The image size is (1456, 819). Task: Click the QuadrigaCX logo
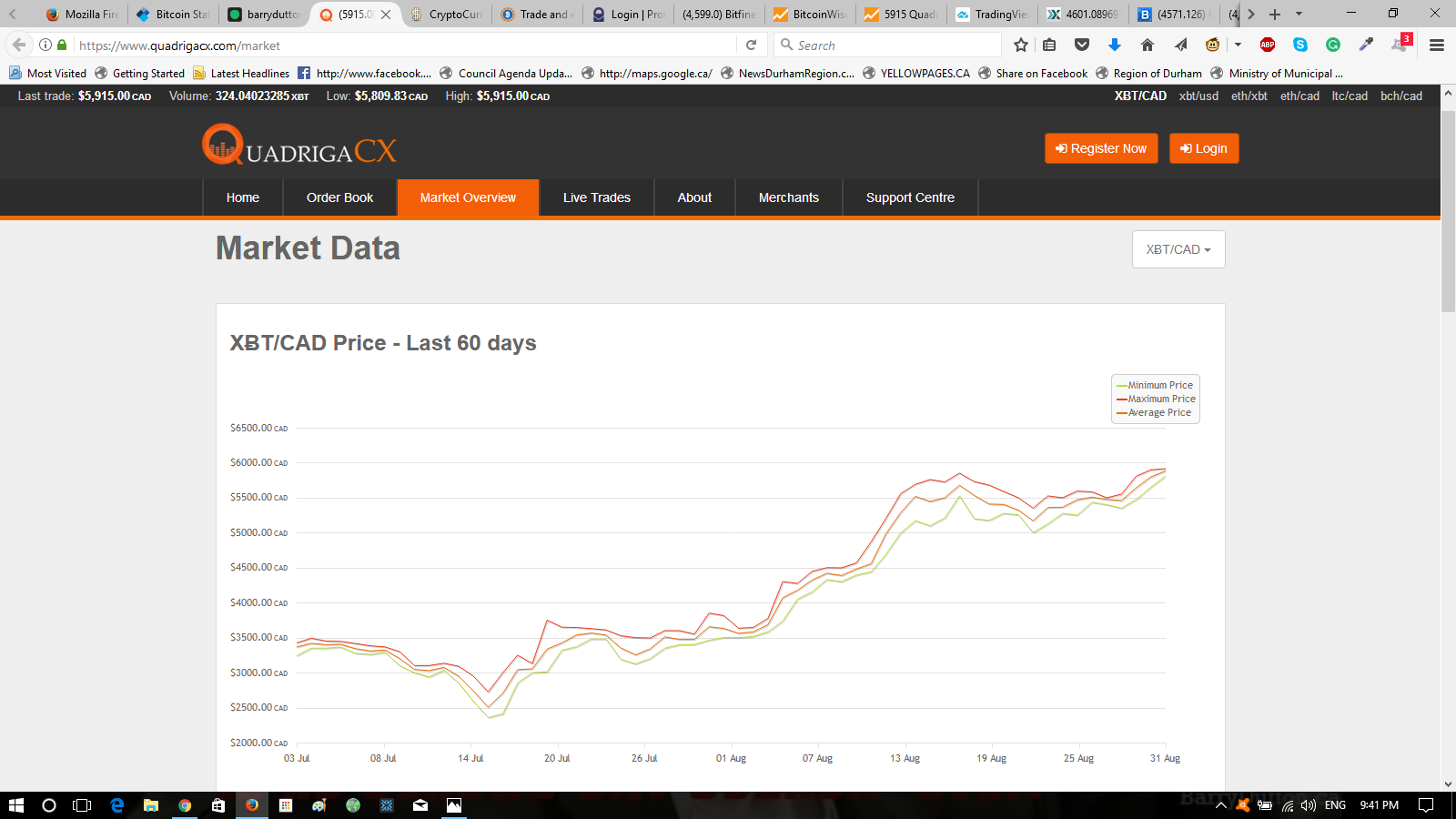click(x=299, y=146)
